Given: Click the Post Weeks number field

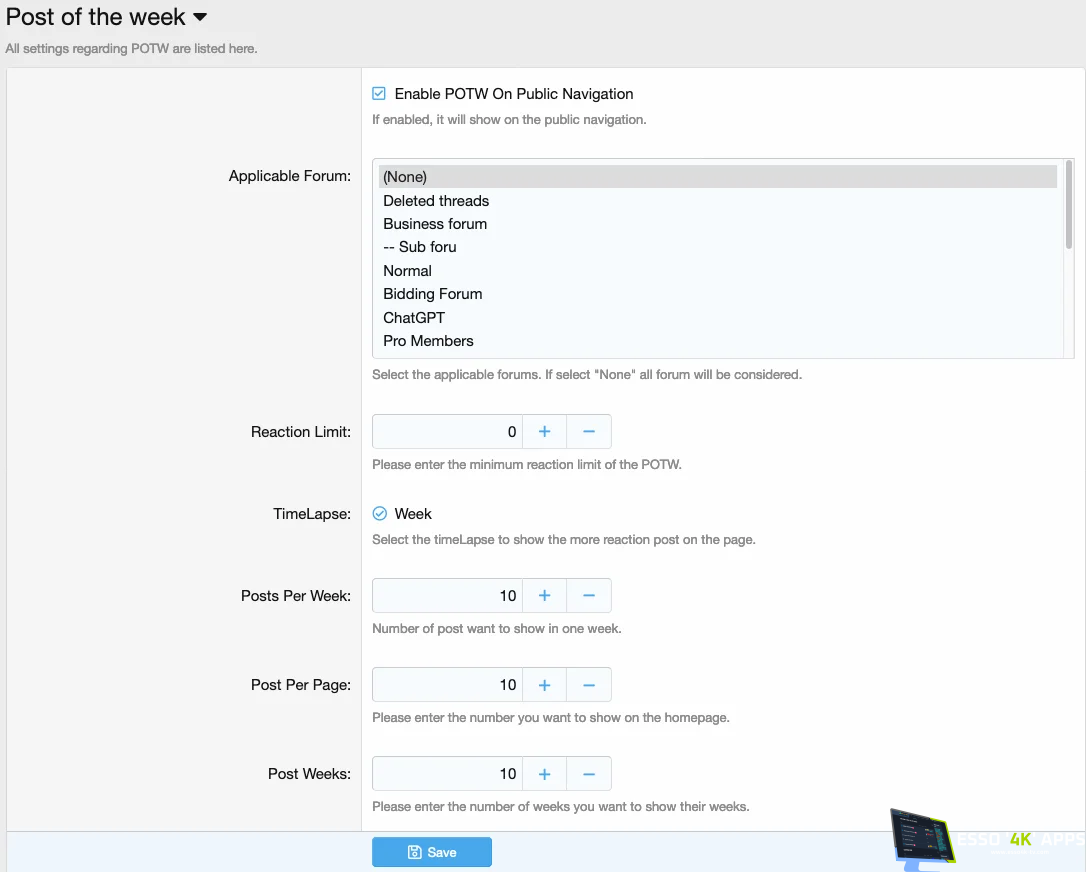Looking at the screenshot, I should [x=447, y=774].
